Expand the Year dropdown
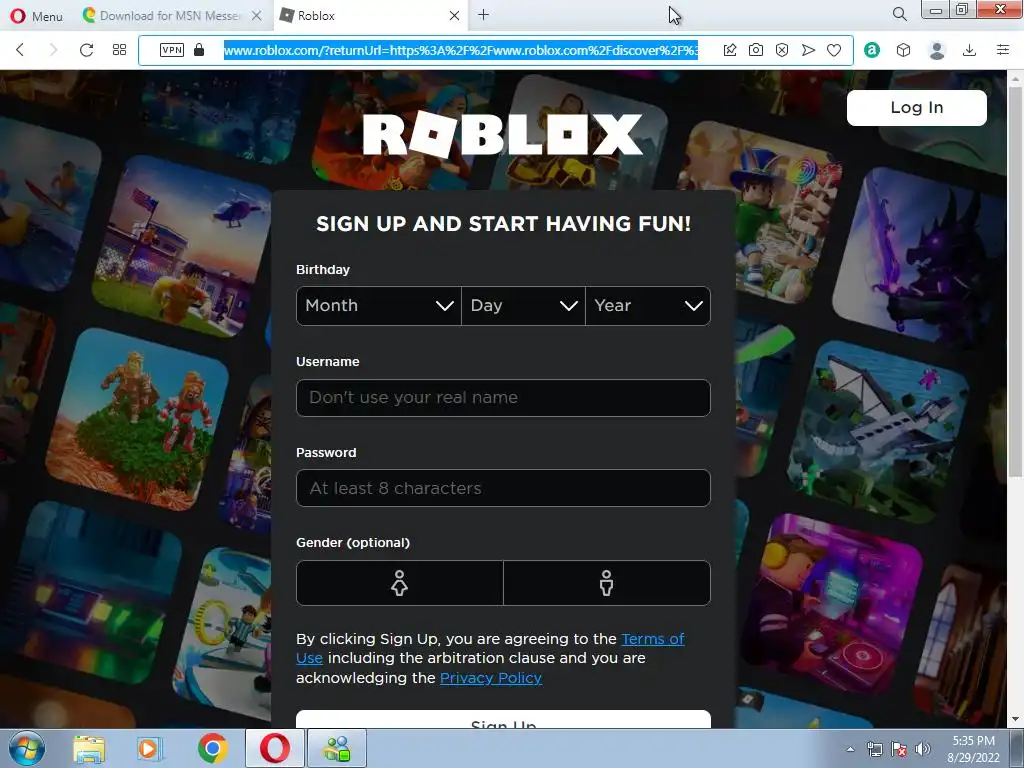 pos(648,306)
